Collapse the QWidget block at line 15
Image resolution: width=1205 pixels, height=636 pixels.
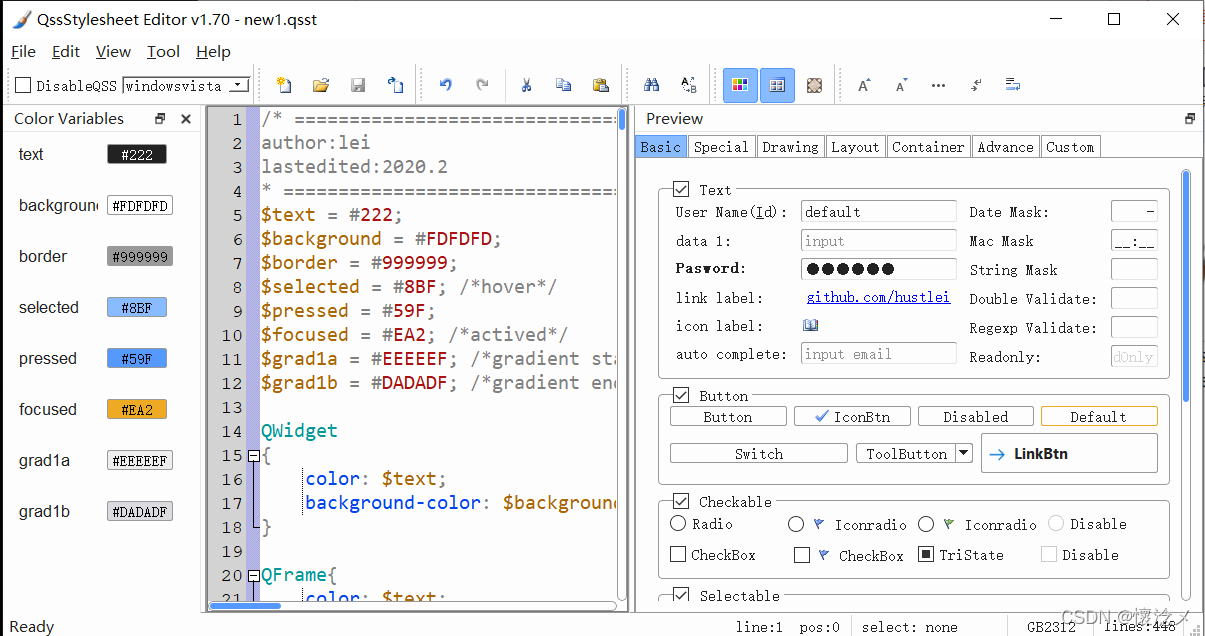(x=254, y=455)
